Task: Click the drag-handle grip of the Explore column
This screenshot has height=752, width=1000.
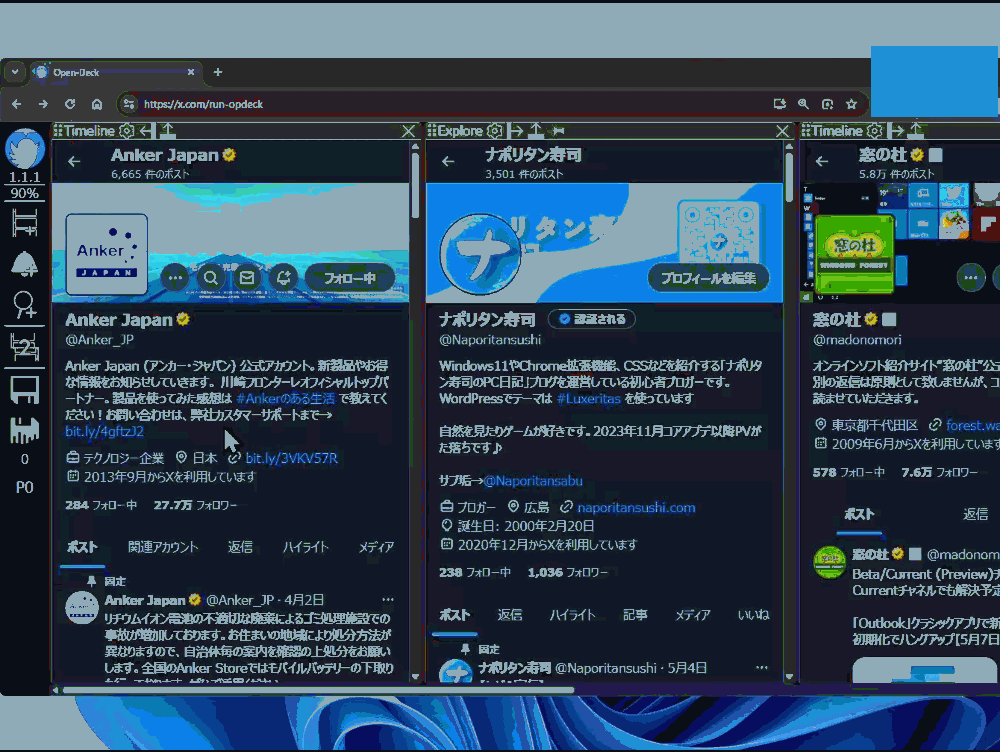Action: pyautogui.click(x=432, y=131)
